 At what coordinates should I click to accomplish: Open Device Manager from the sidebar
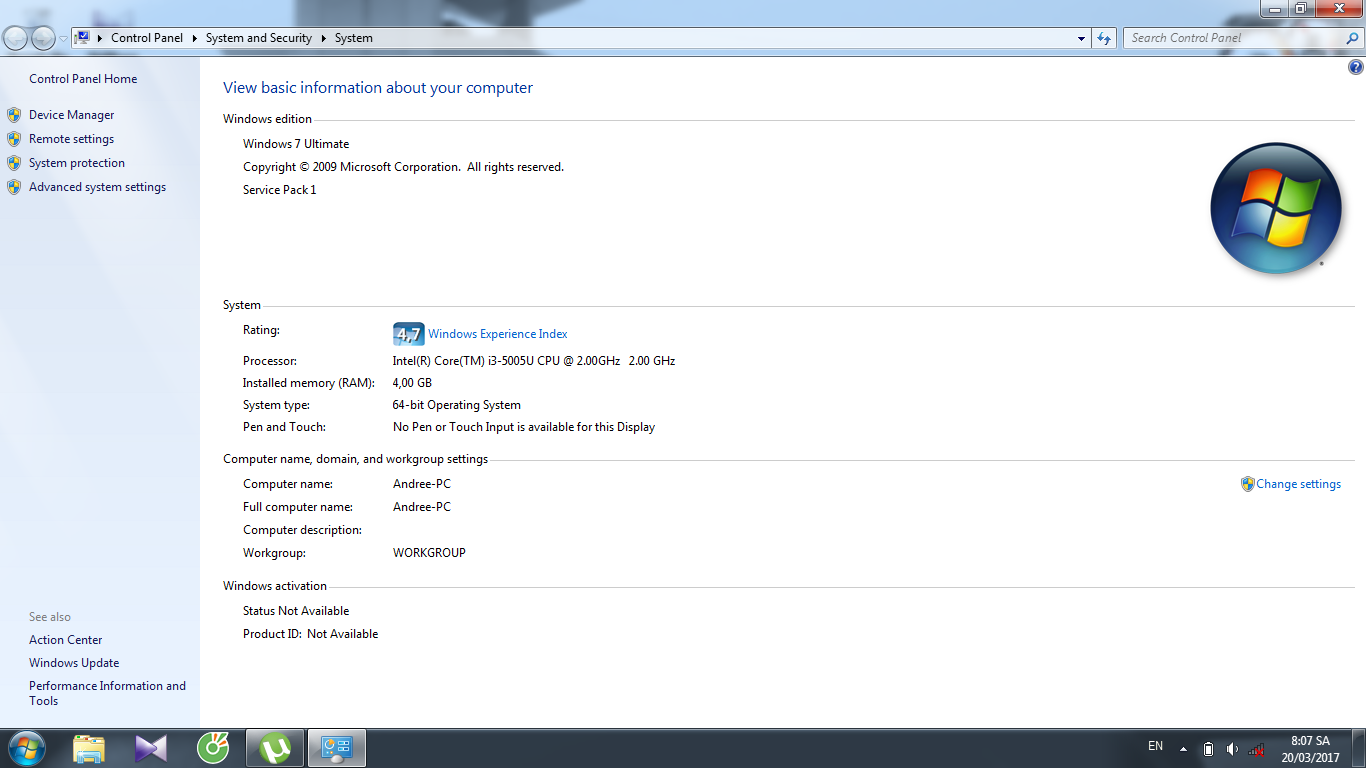click(x=71, y=115)
